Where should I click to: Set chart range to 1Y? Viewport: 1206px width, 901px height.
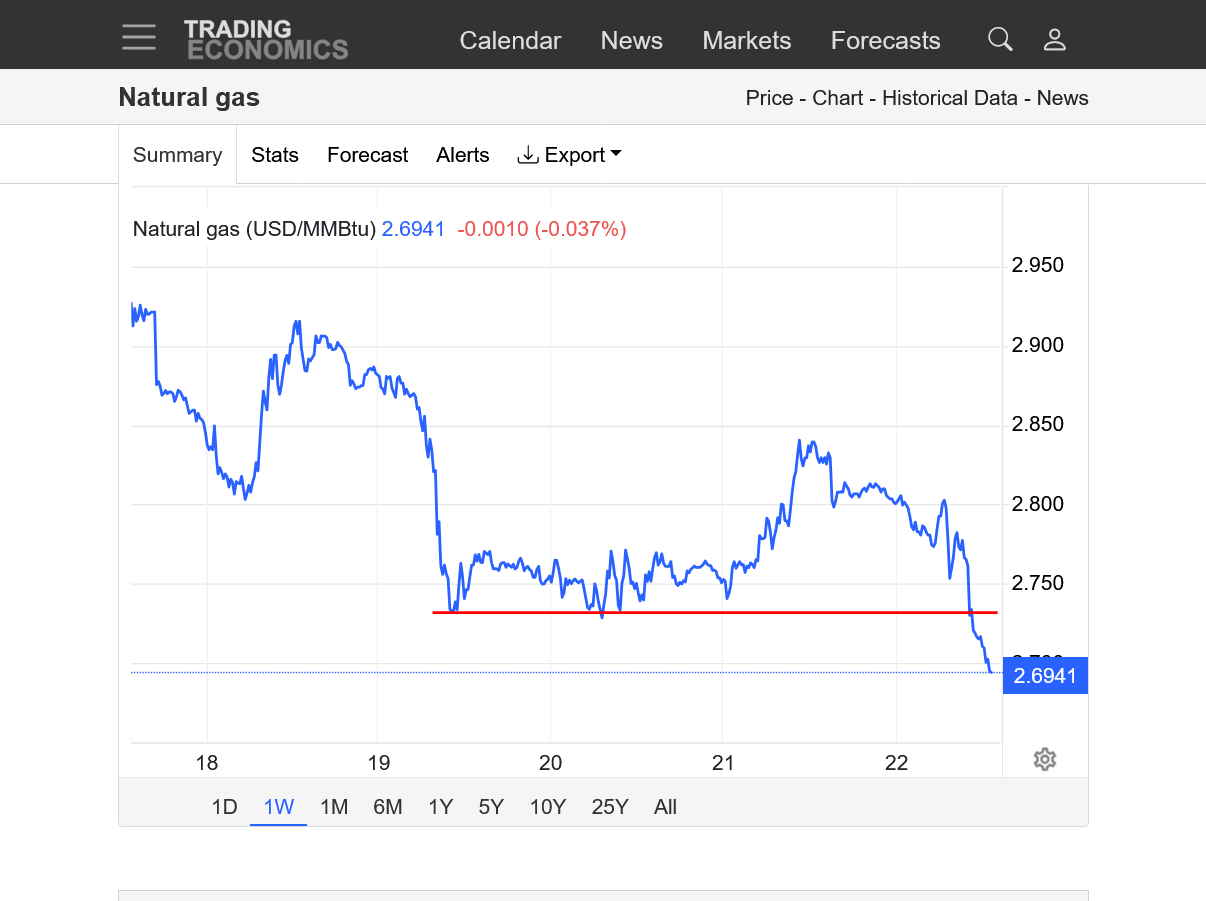click(440, 807)
